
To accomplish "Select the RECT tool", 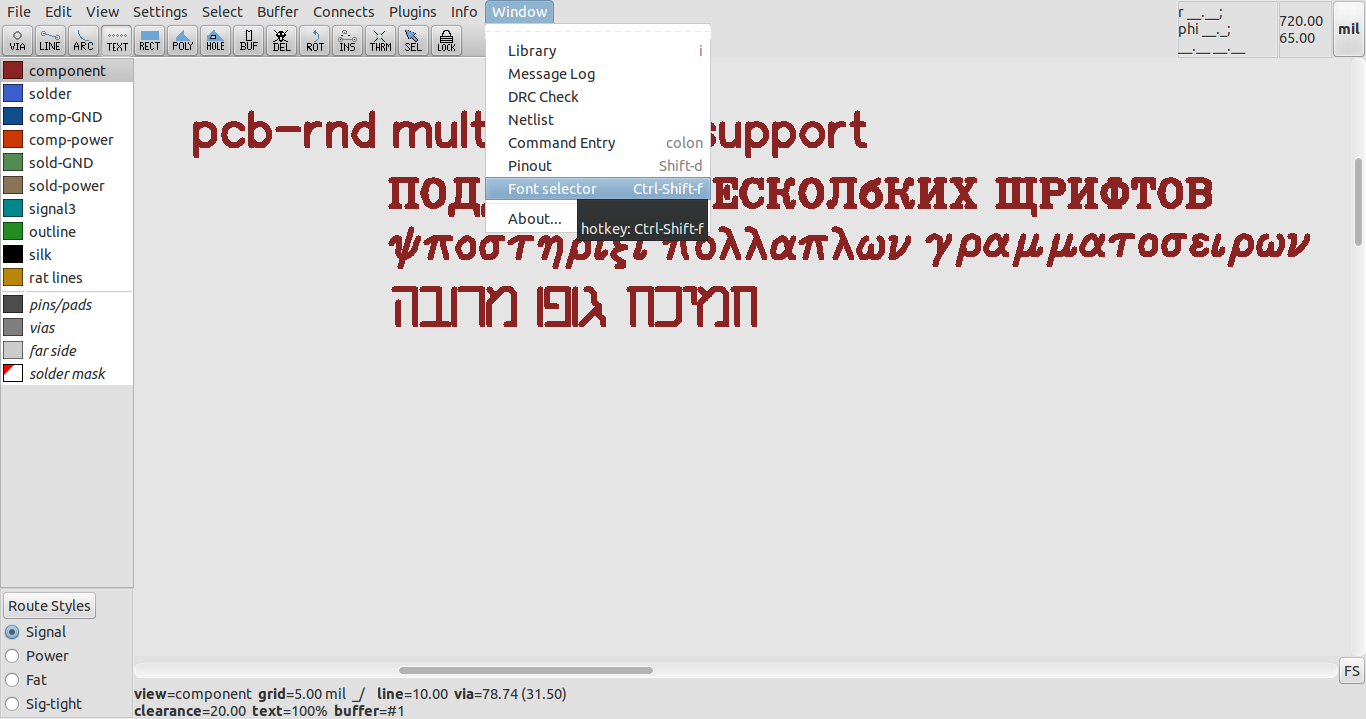I will (x=150, y=40).
